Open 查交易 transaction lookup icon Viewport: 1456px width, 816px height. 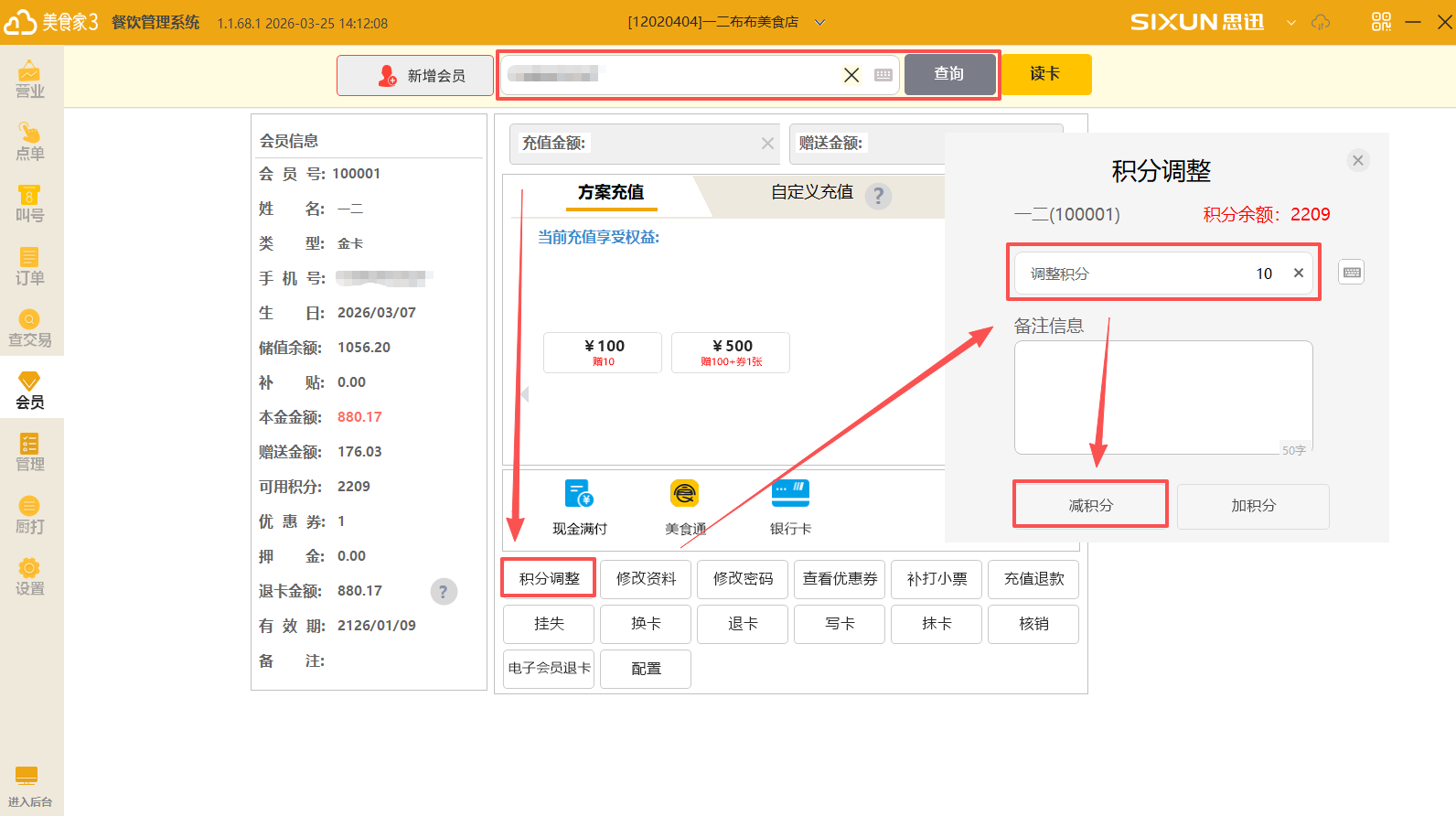click(x=29, y=328)
